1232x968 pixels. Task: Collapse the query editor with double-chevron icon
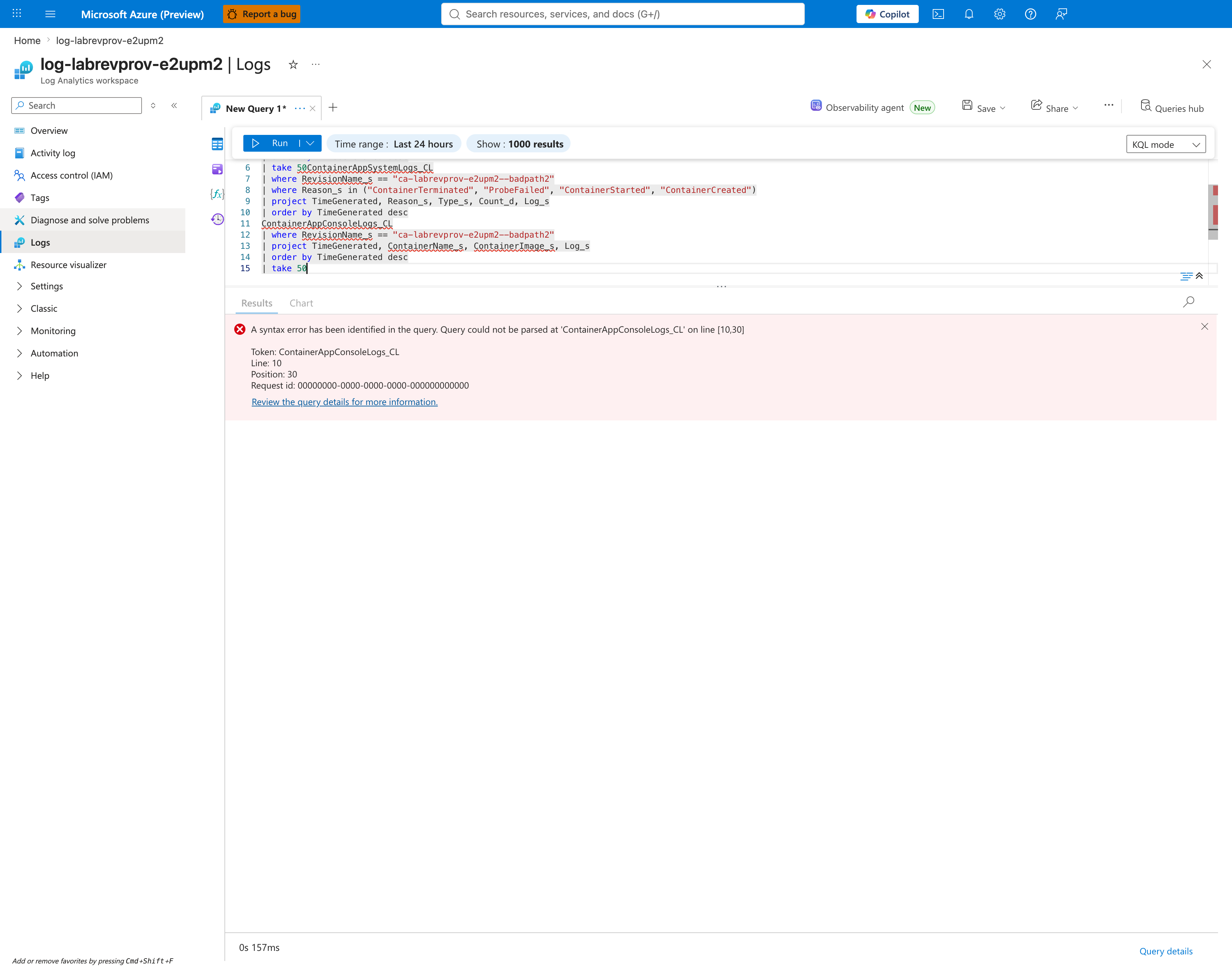[1199, 276]
